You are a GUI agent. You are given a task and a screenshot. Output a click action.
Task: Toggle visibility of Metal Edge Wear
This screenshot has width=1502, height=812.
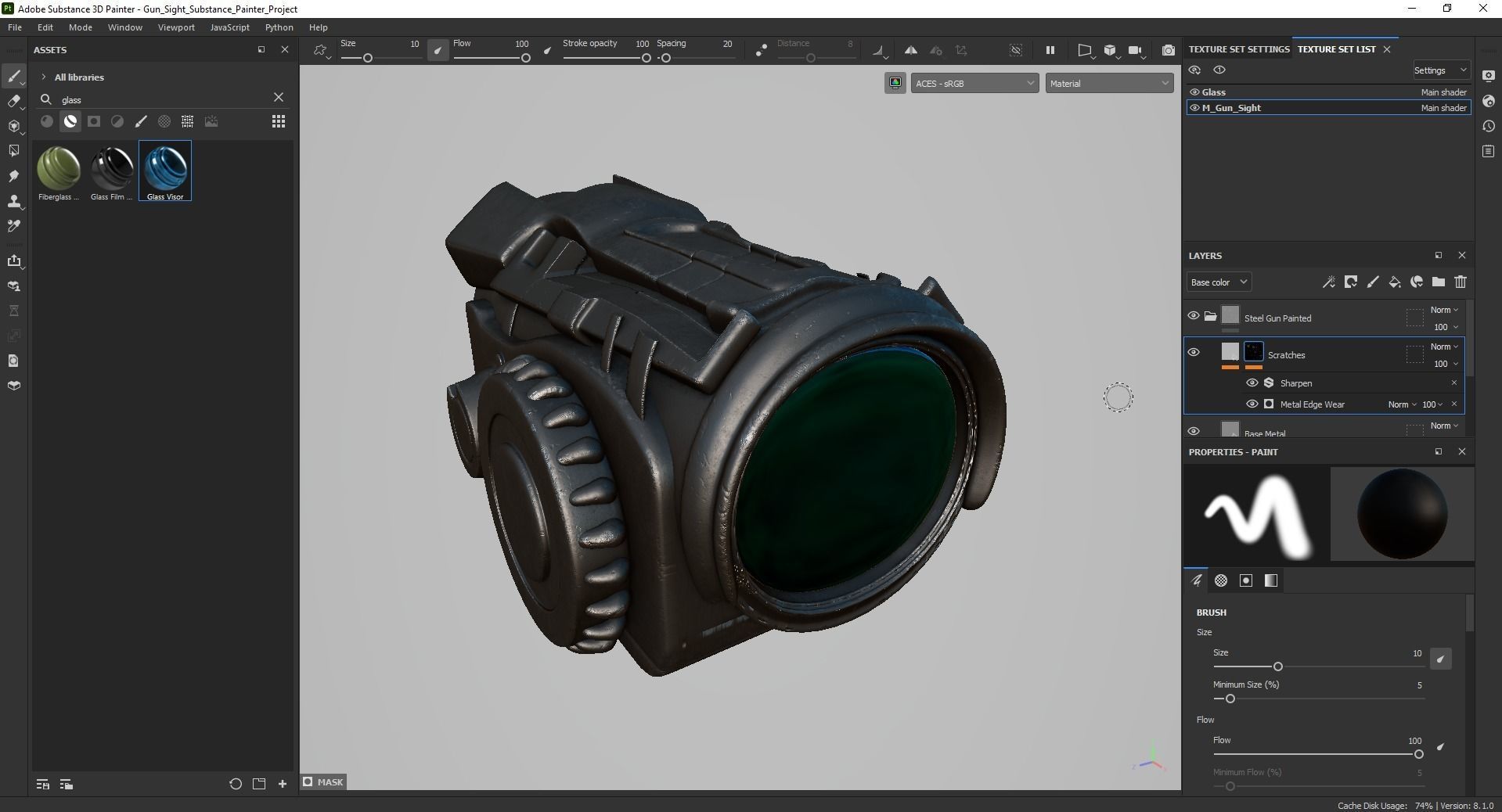tap(1252, 404)
